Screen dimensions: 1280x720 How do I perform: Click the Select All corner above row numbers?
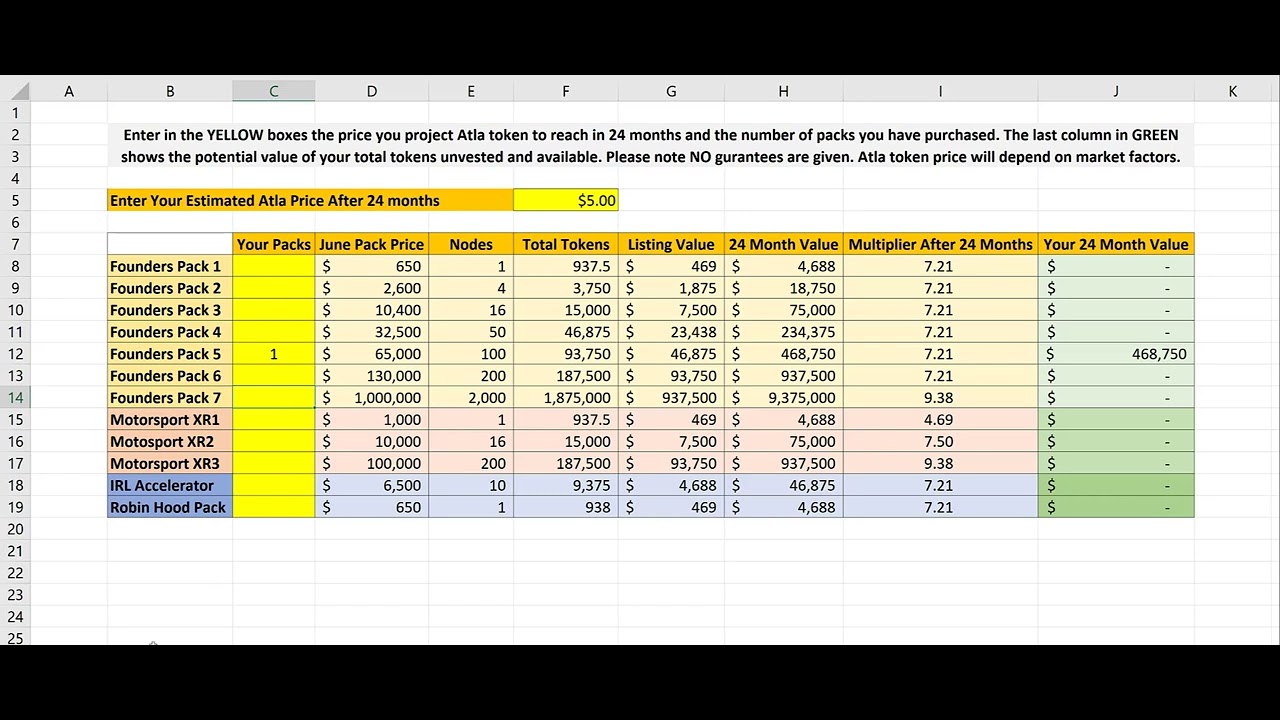coord(22,90)
